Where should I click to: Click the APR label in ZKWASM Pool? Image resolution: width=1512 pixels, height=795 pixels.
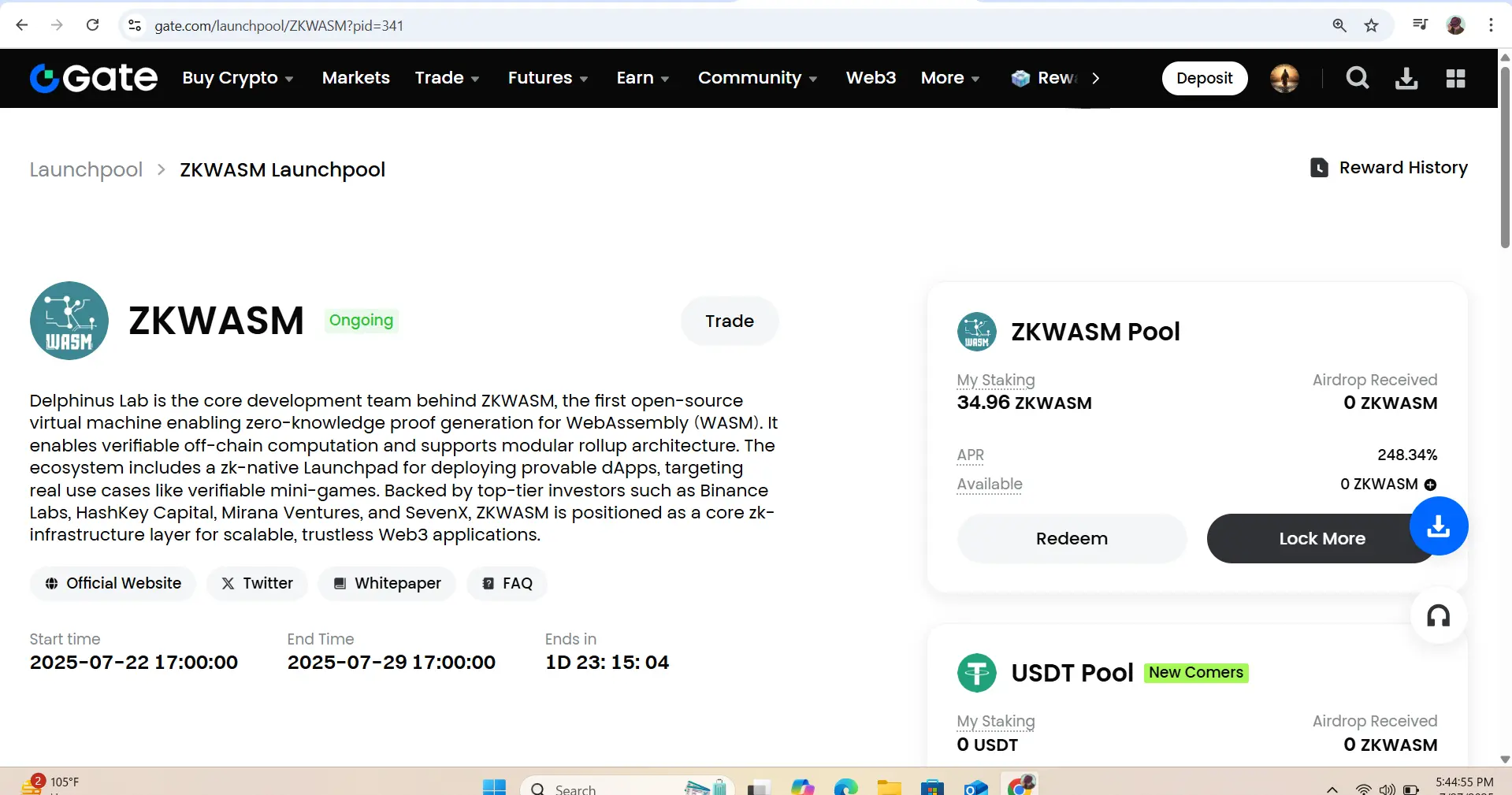(970, 455)
